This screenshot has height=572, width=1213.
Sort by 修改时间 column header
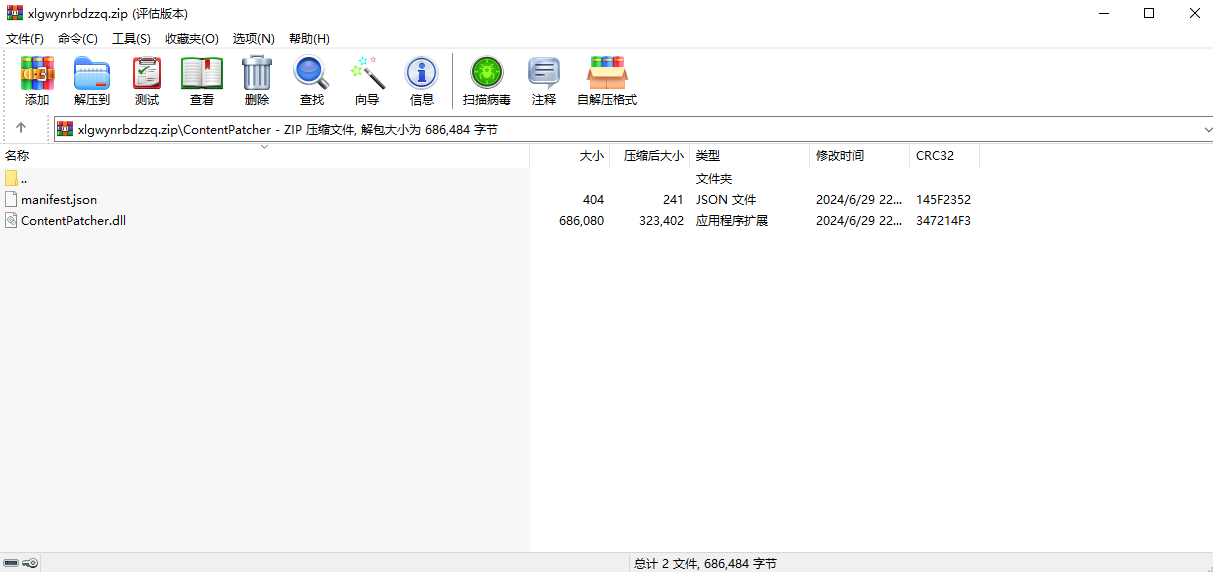pyautogui.click(x=859, y=155)
